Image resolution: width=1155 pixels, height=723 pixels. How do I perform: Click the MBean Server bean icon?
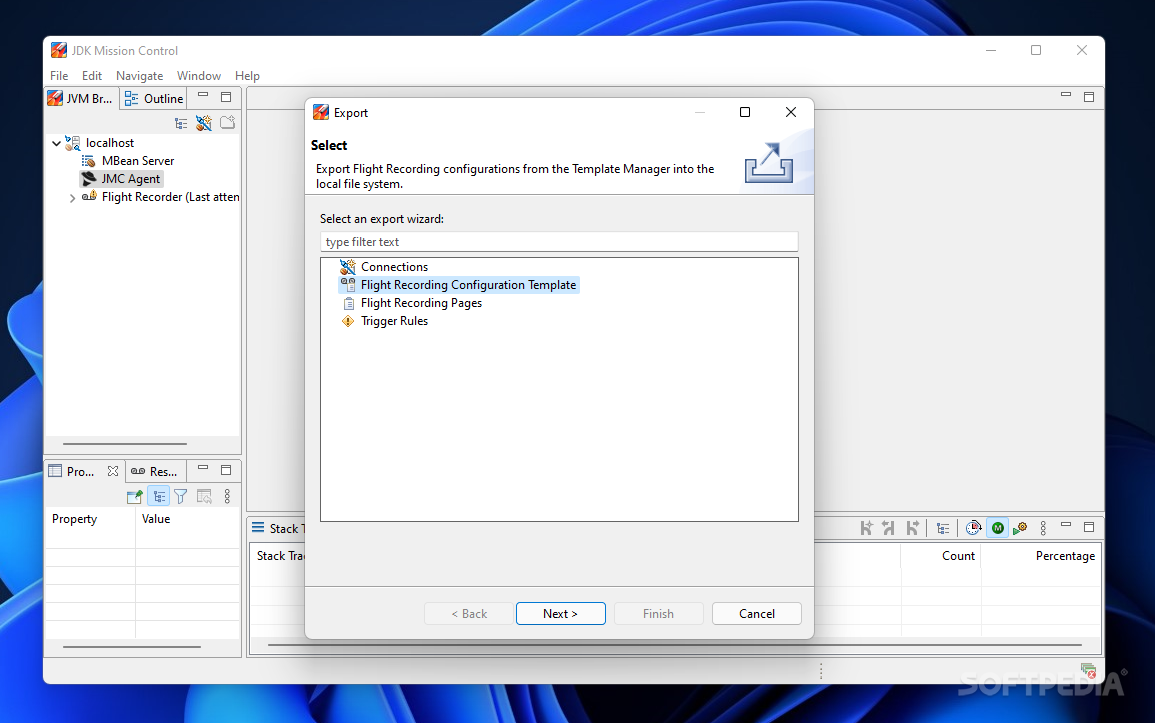88,161
